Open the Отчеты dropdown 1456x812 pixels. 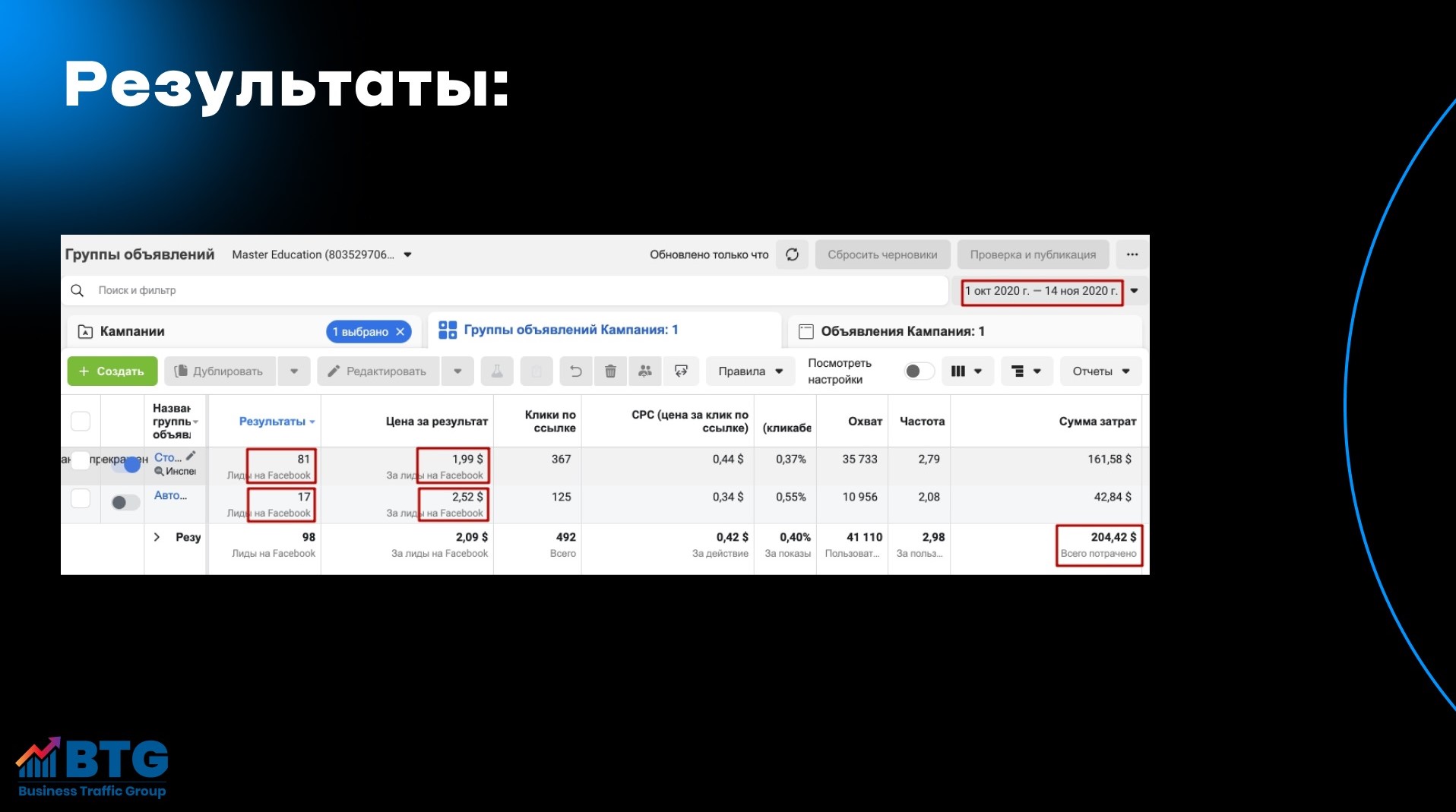[1101, 371]
